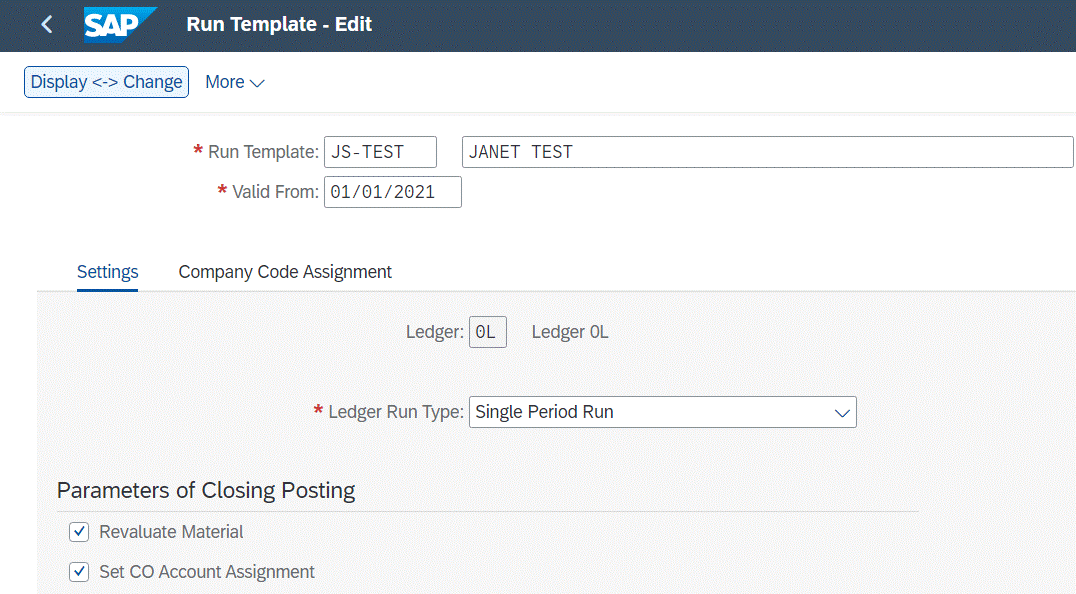Click the asterisk beside Ledger Run Type

click(317, 411)
